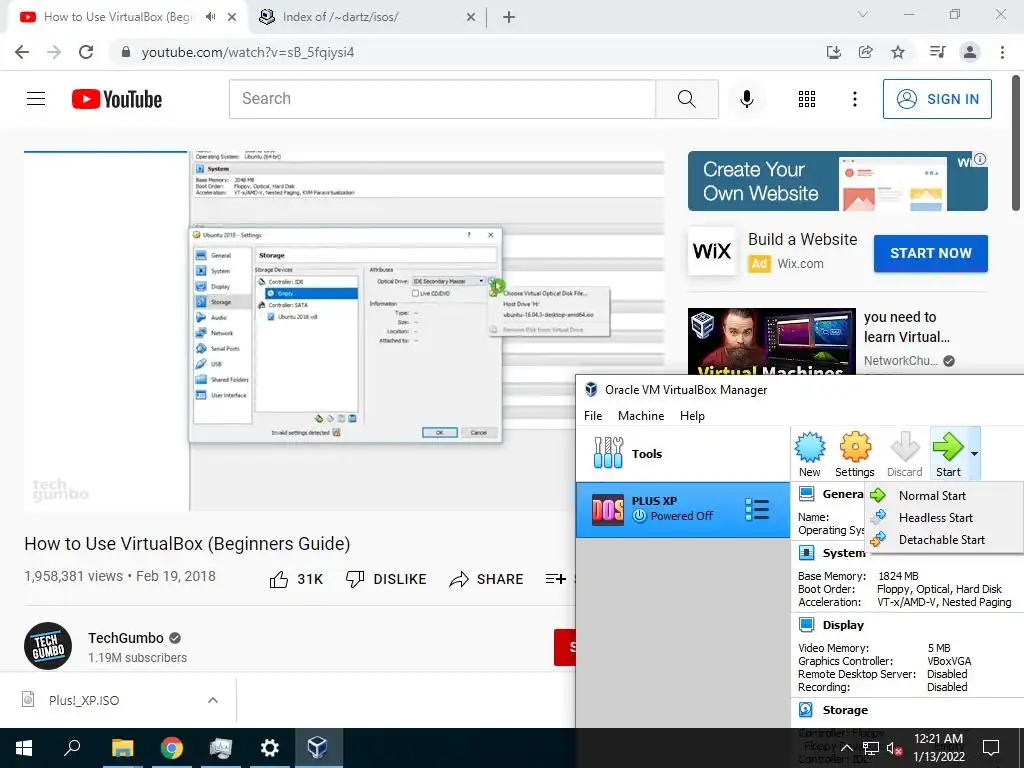Screen dimensions: 1024x768
Task: Click the page vertical scrollbar
Action: tap(1017, 144)
